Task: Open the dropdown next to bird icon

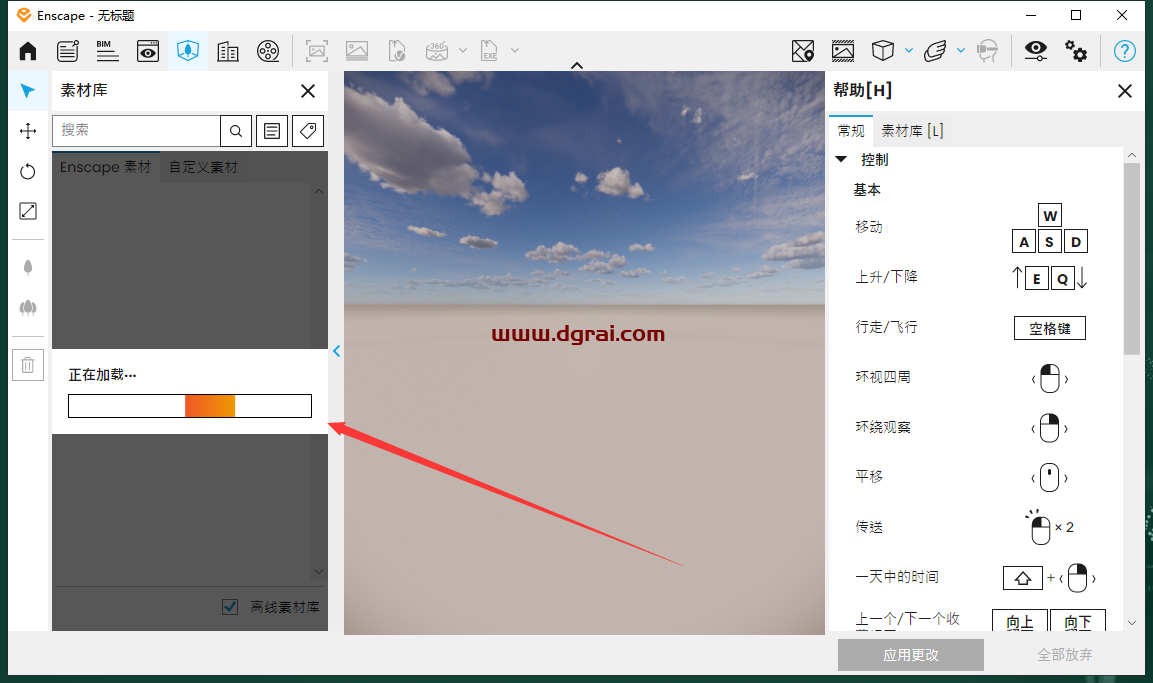Action: click(x=961, y=51)
